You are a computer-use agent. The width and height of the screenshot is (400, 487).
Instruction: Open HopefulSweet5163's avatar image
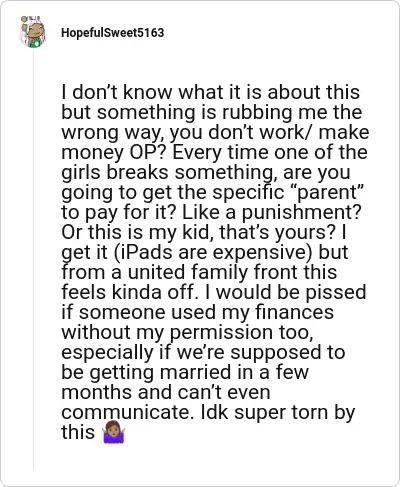click(33, 32)
